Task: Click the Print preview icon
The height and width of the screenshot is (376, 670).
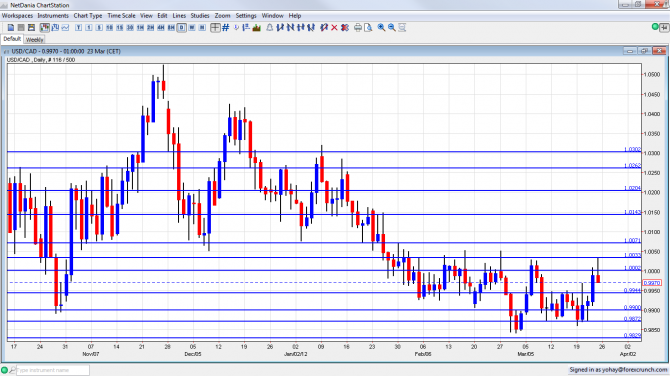Action: tap(368, 28)
